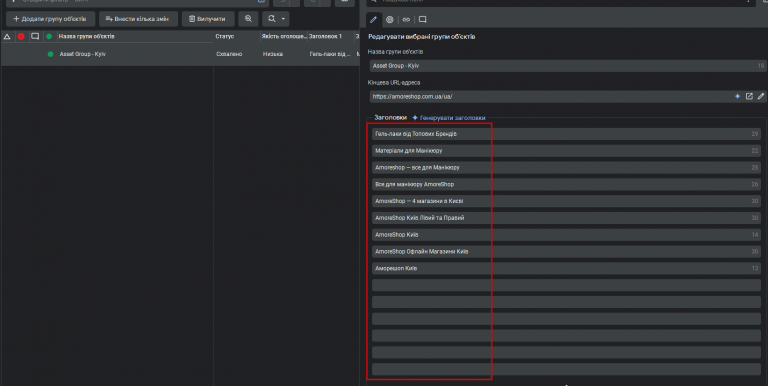The height and width of the screenshot is (386, 768).
Task: Click the pencil icon at URL field end
Action: (761, 96)
